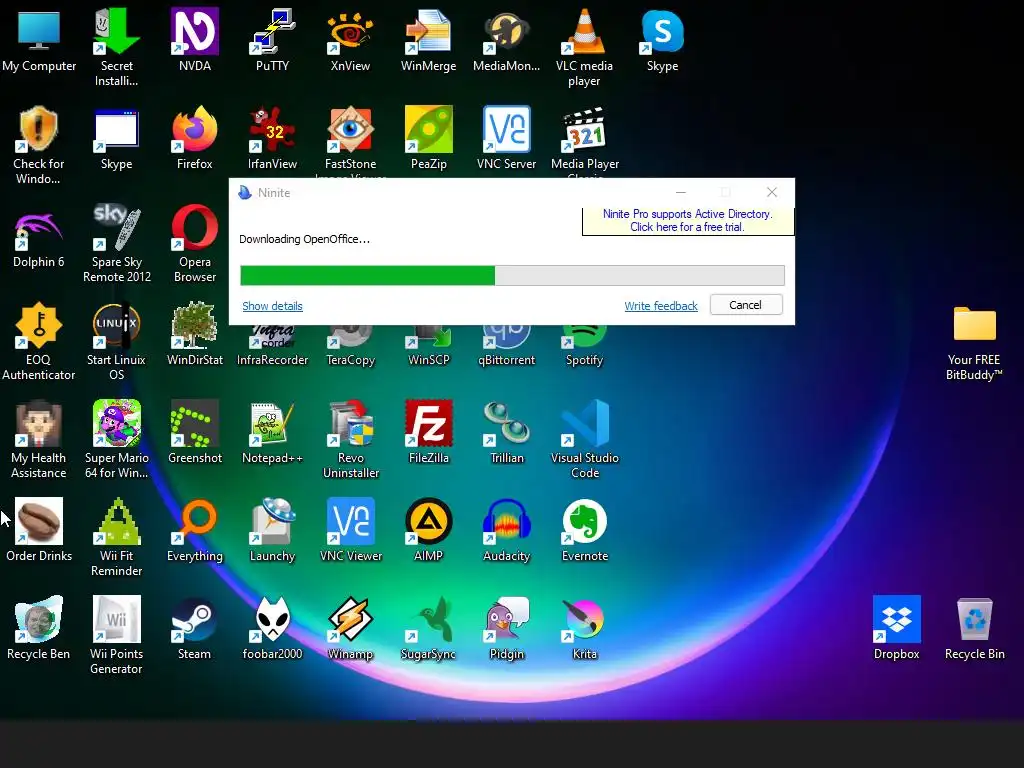Viewport: 1024px width, 768px height.
Task: Select the Recycle Bin icon
Action: 974,619
